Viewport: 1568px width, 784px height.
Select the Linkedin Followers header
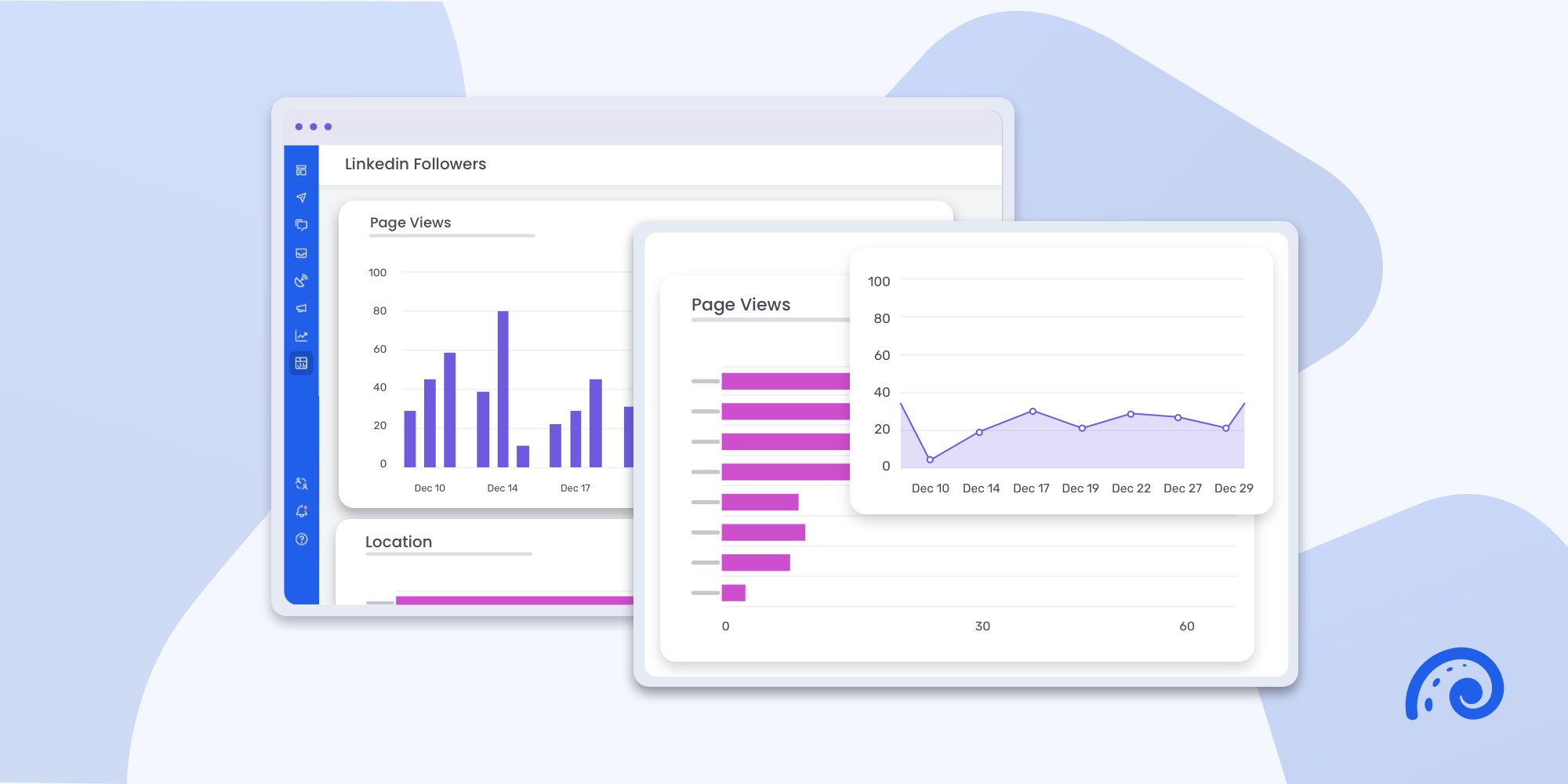[416, 164]
